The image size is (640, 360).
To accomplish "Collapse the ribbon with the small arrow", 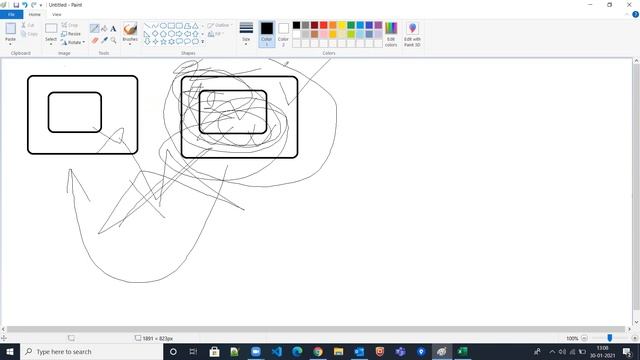I will (627, 14).
